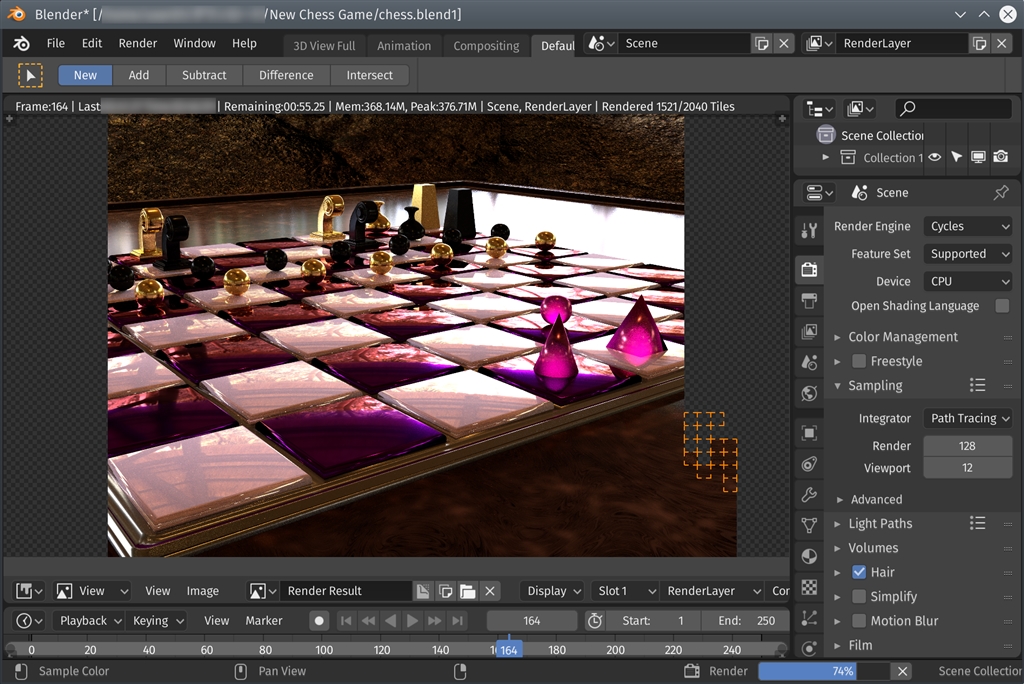
Task: Click the Tool properties tab icon
Action: pyautogui.click(x=809, y=232)
